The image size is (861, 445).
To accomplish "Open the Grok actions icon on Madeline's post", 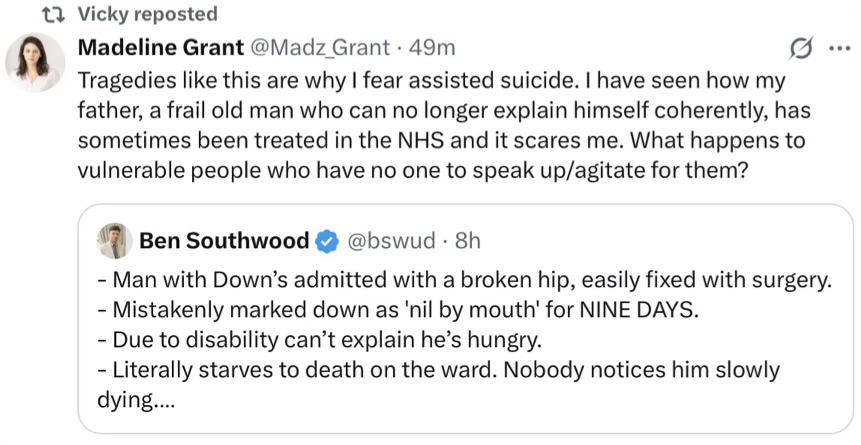I will 800,48.
